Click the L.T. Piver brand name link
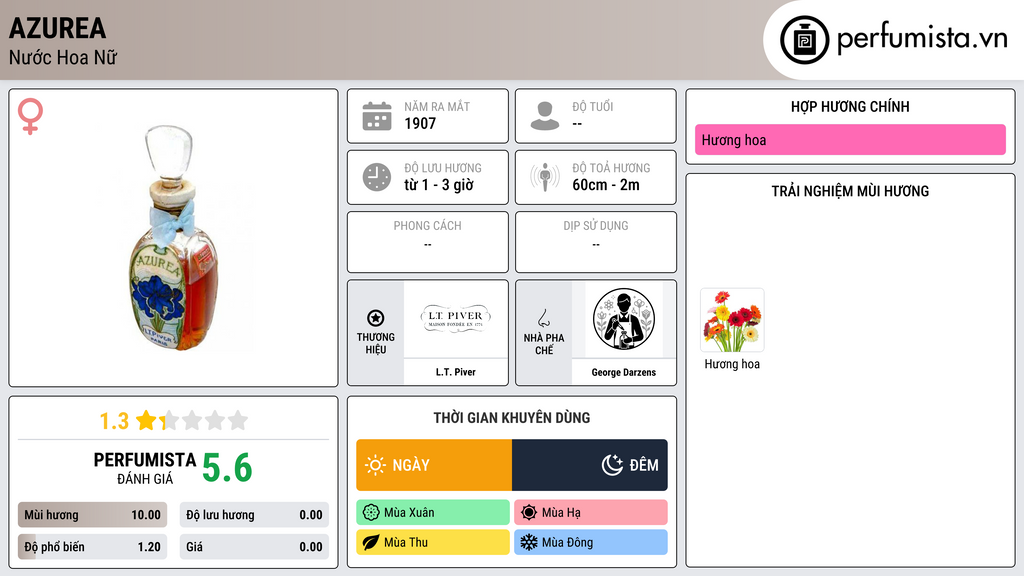Screen dimensions: 1024x576 pos(456,372)
